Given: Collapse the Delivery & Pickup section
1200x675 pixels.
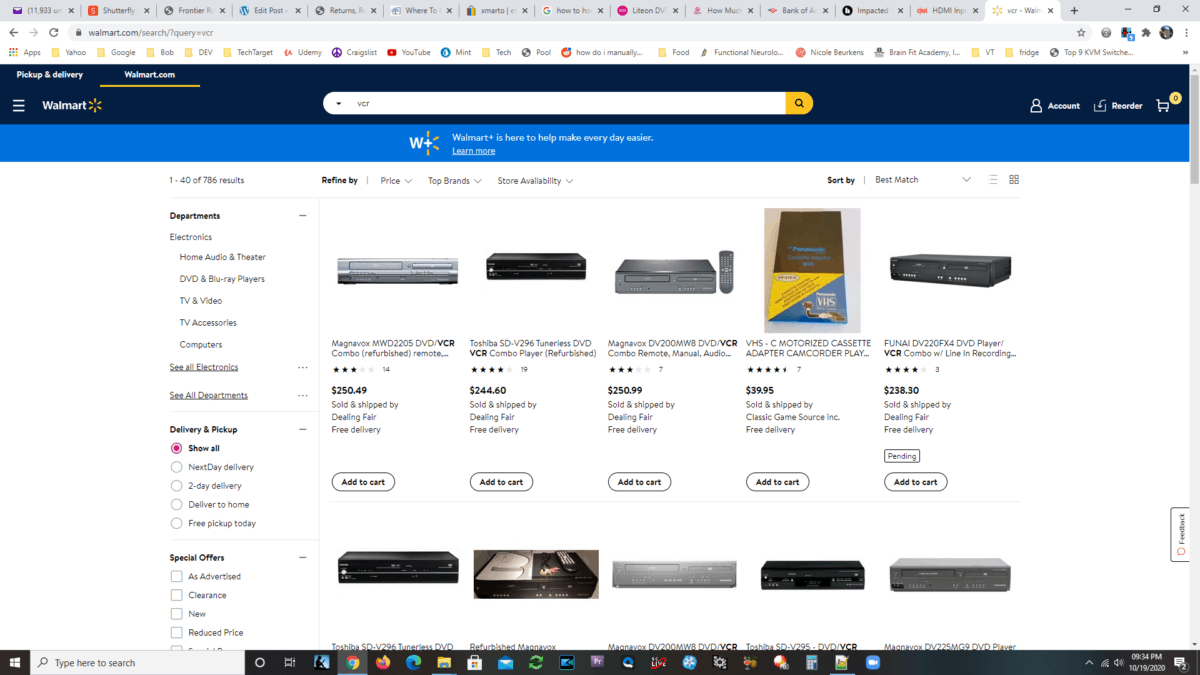Looking at the screenshot, I should point(303,429).
